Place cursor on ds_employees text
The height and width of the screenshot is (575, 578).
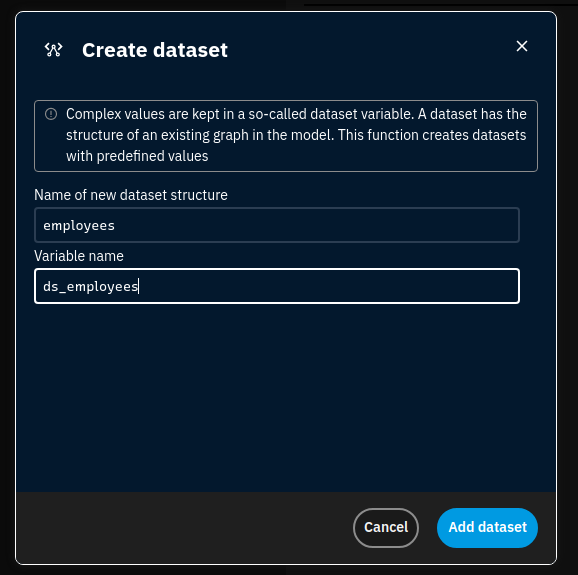(x=91, y=286)
